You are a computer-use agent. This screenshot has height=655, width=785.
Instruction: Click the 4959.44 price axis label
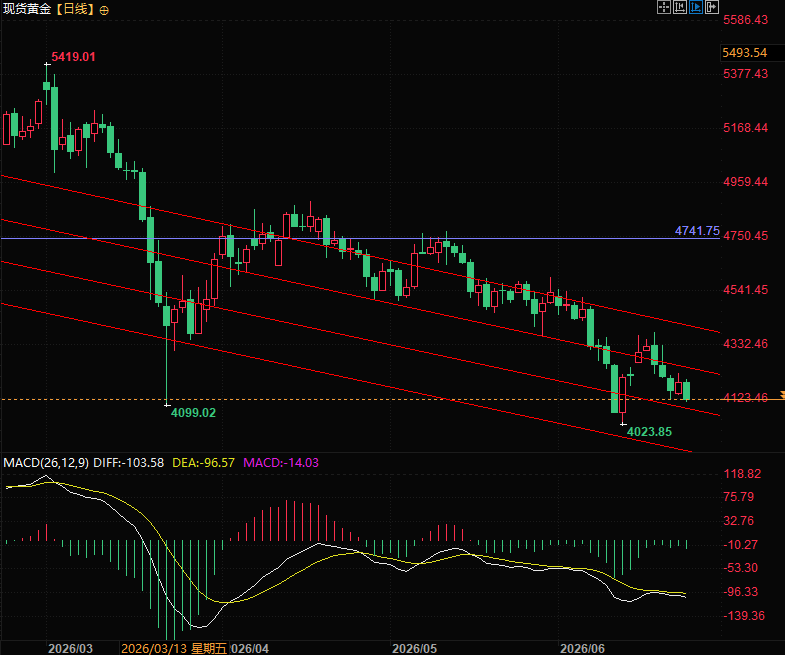point(745,182)
